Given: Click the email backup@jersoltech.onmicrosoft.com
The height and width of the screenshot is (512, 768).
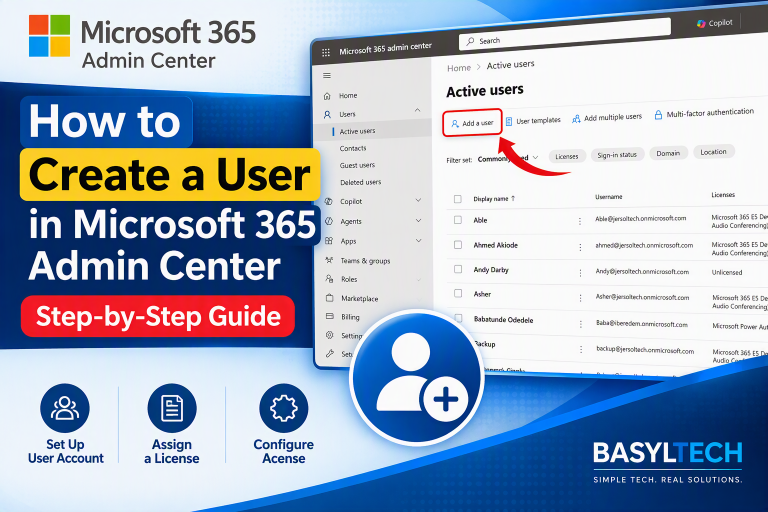Looking at the screenshot, I should (x=645, y=350).
